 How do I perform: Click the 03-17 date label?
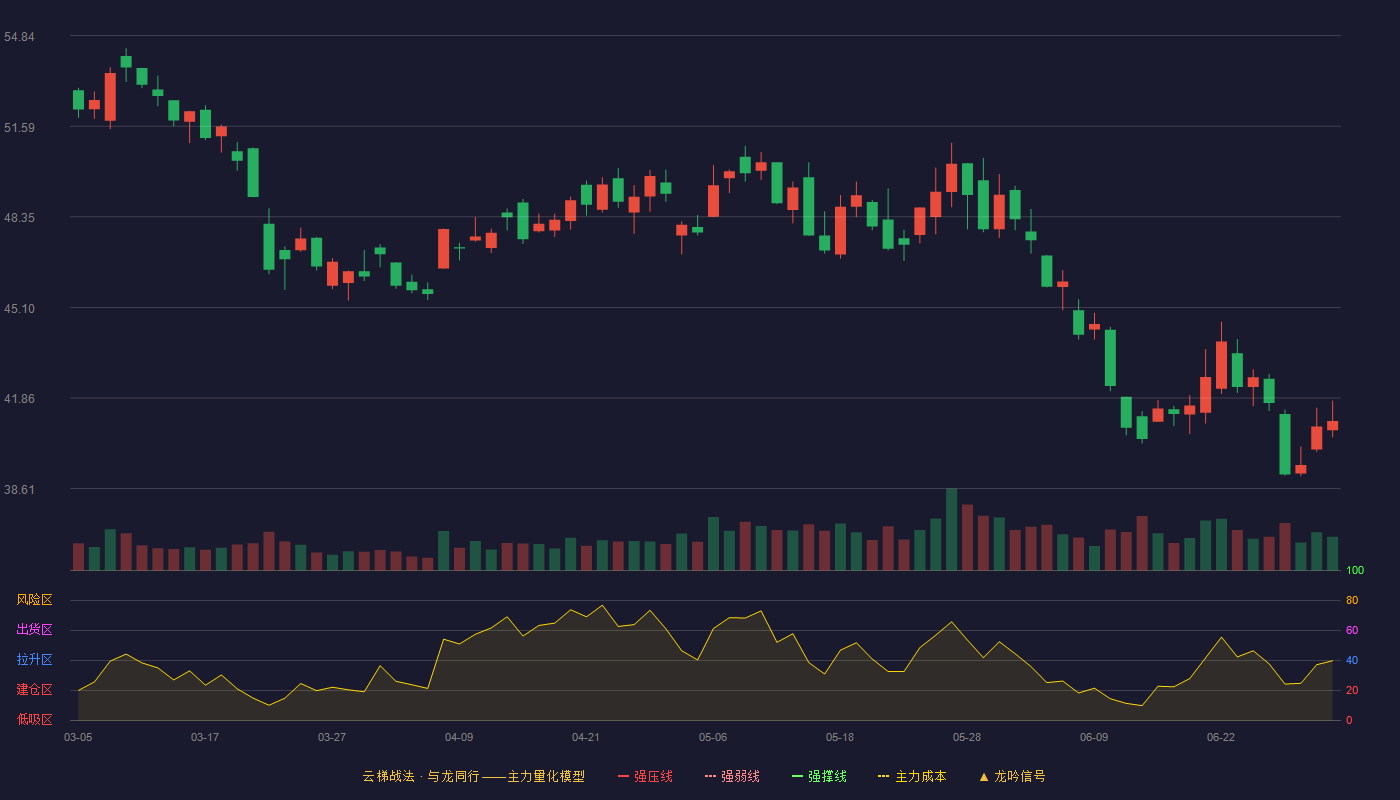coord(205,737)
